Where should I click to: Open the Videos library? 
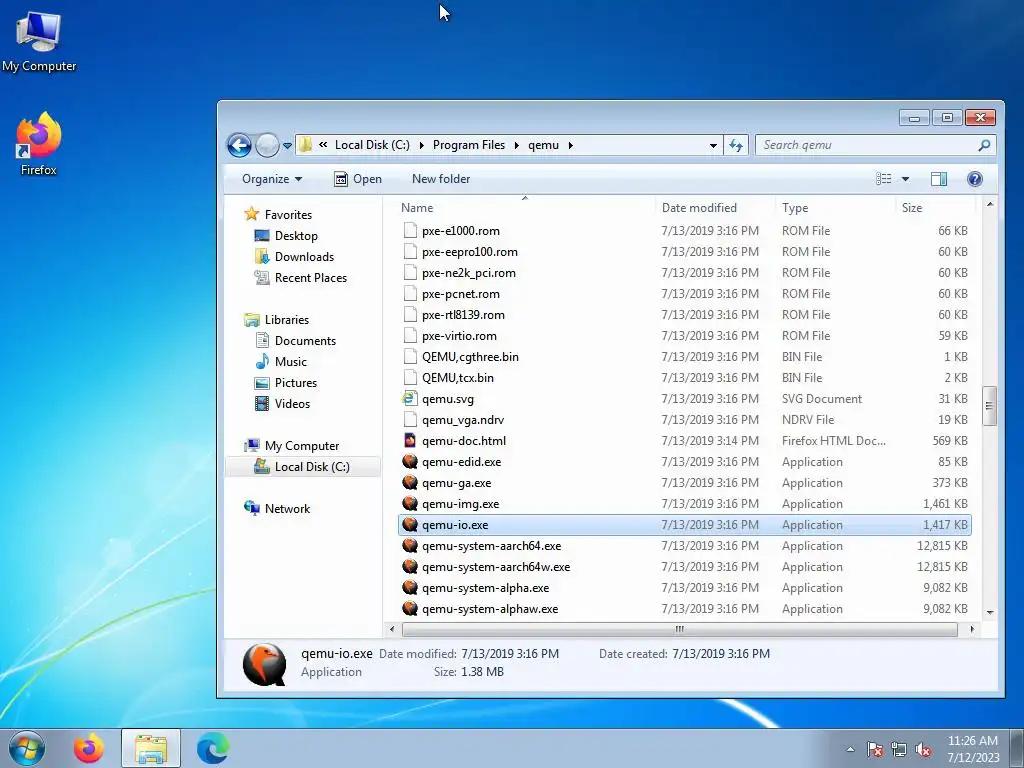point(292,404)
